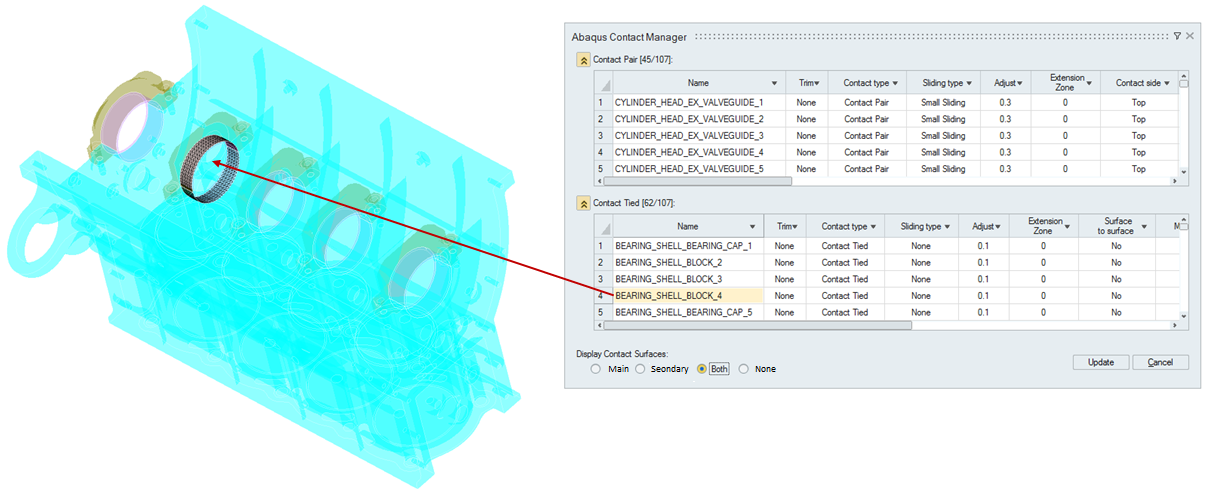Viewport: 1207px width, 495px height.
Task: Collapse the Contact Tied section
Action: click(x=583, y=203)
